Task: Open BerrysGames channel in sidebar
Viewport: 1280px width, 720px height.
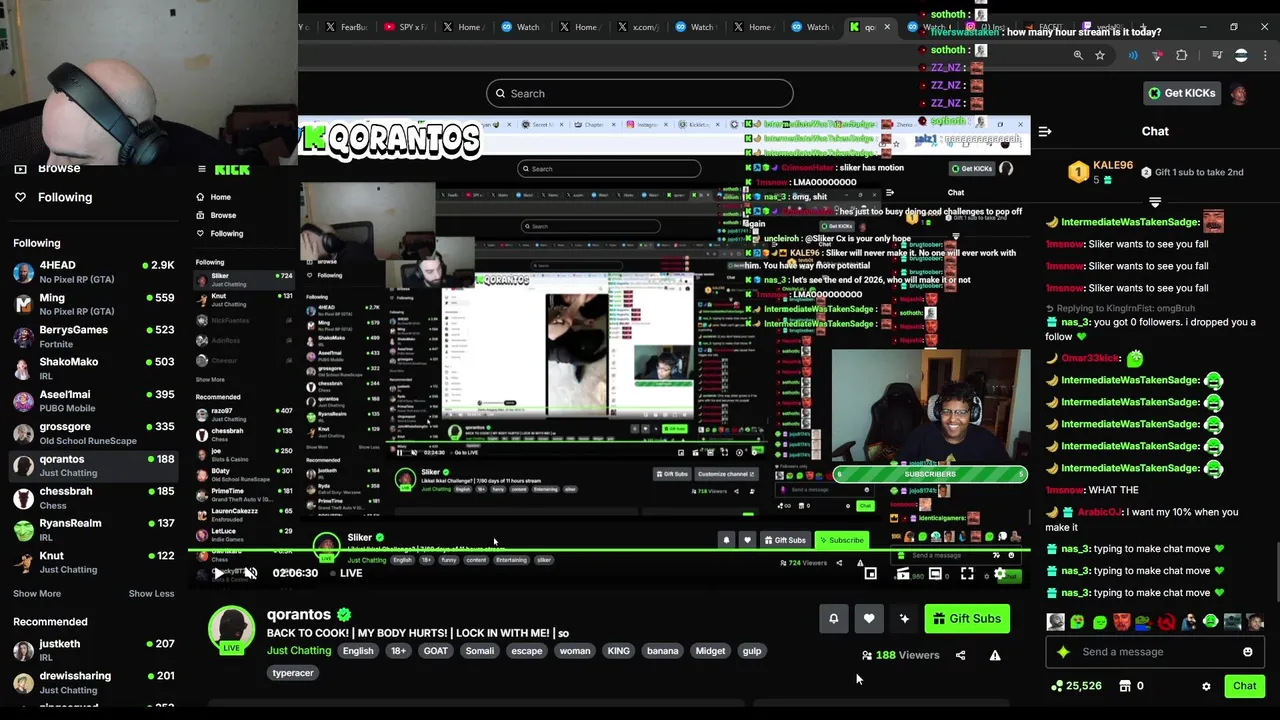Action: click(x=94, y=336)
